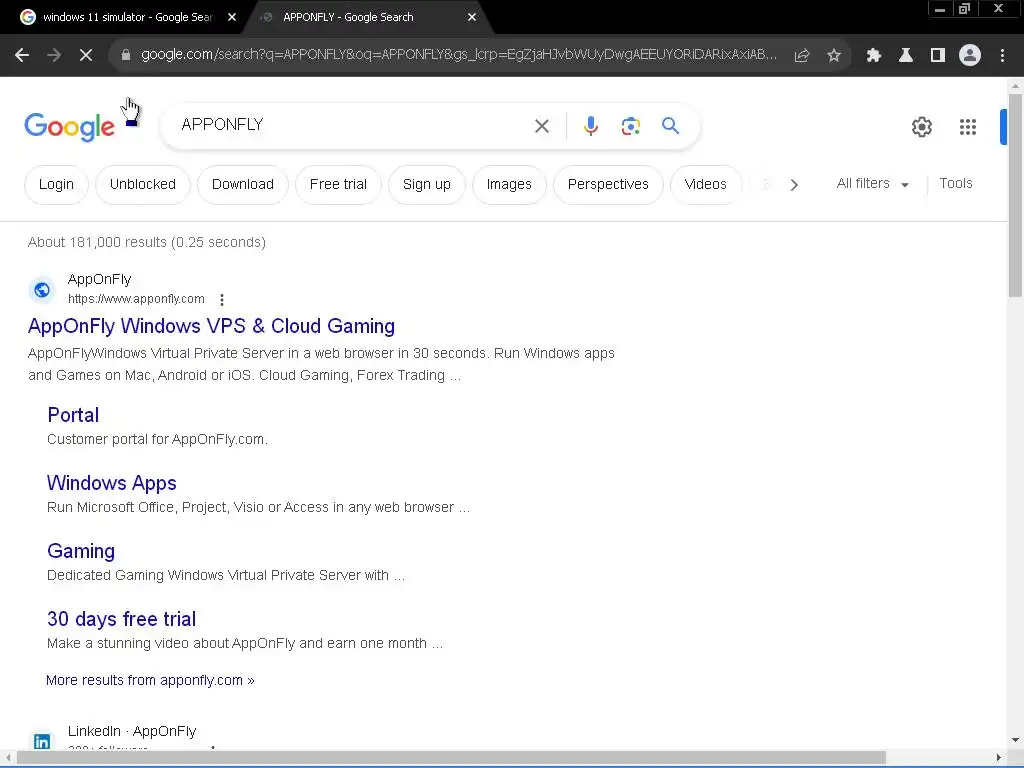Filter results by Login chip

pos(56,185)
